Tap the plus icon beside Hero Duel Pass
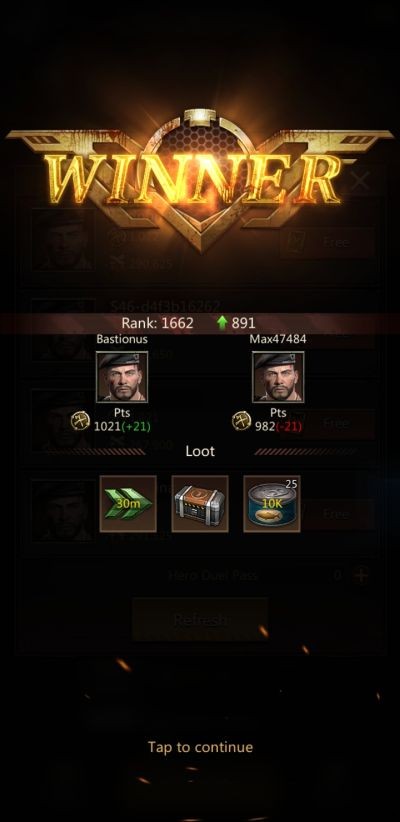This screenshot has height=822, width=400. (361, 575)
